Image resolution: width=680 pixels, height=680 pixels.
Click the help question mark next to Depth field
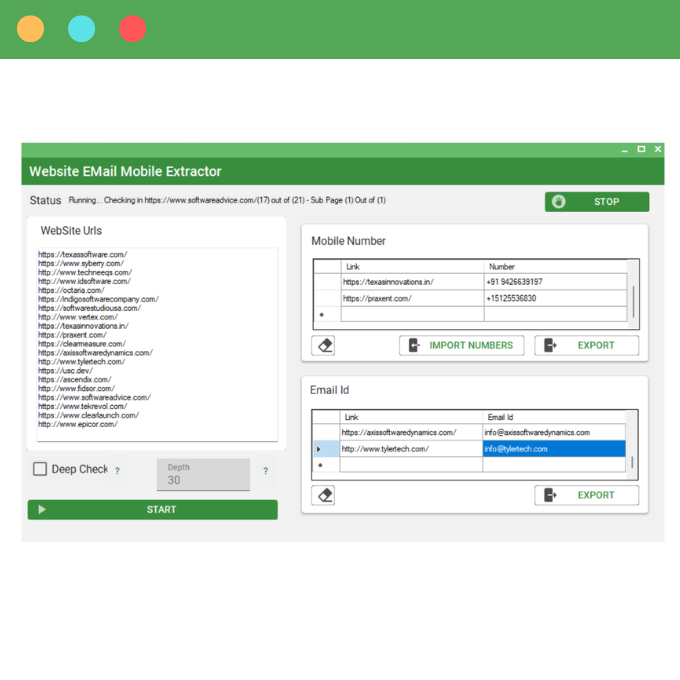[x=265, y=471]
